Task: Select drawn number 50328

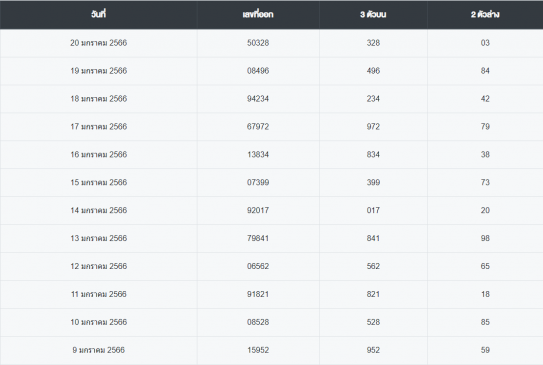Action: pos(258,43)
